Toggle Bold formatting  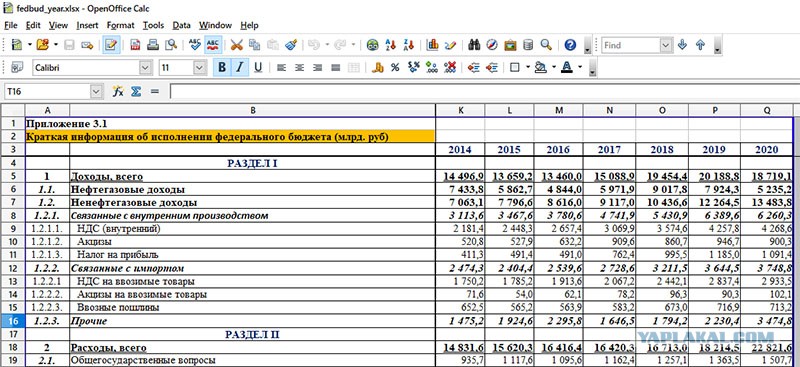pos(222,67)
